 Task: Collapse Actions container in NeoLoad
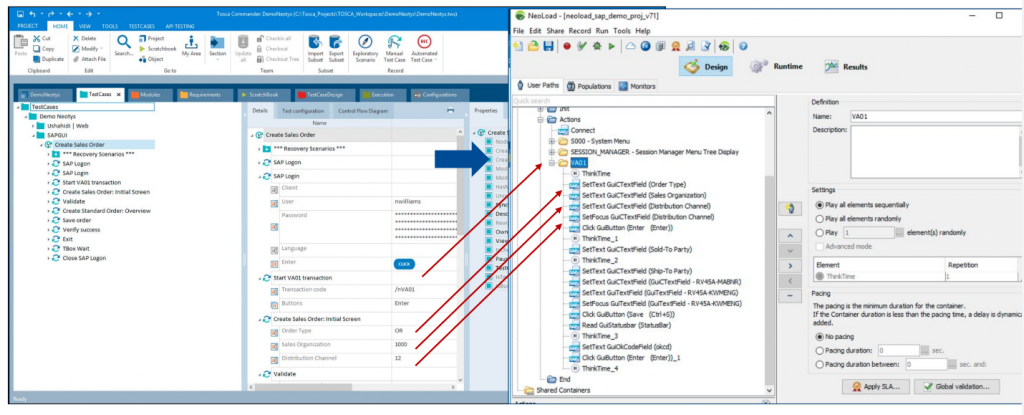(541, 120)
